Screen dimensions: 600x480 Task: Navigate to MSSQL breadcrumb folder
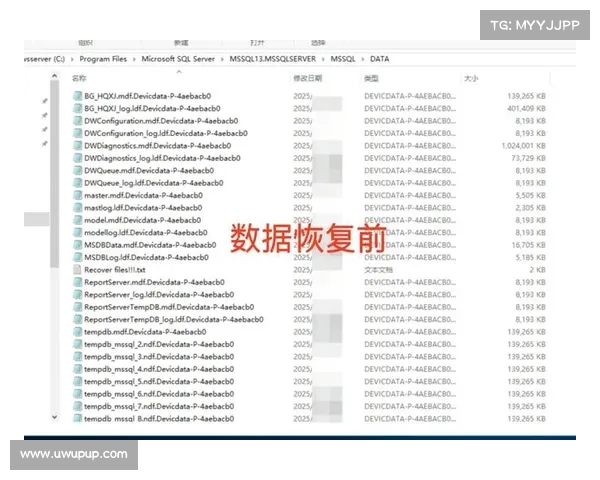point(343,59)
